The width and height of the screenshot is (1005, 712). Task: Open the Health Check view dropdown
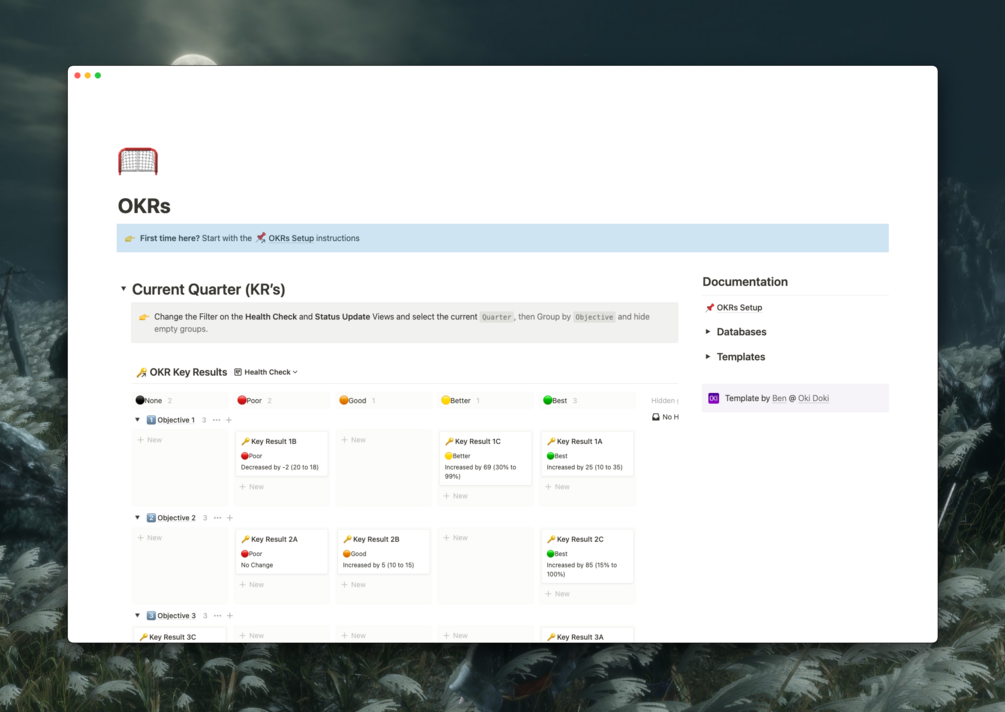(x=266, y=372)
